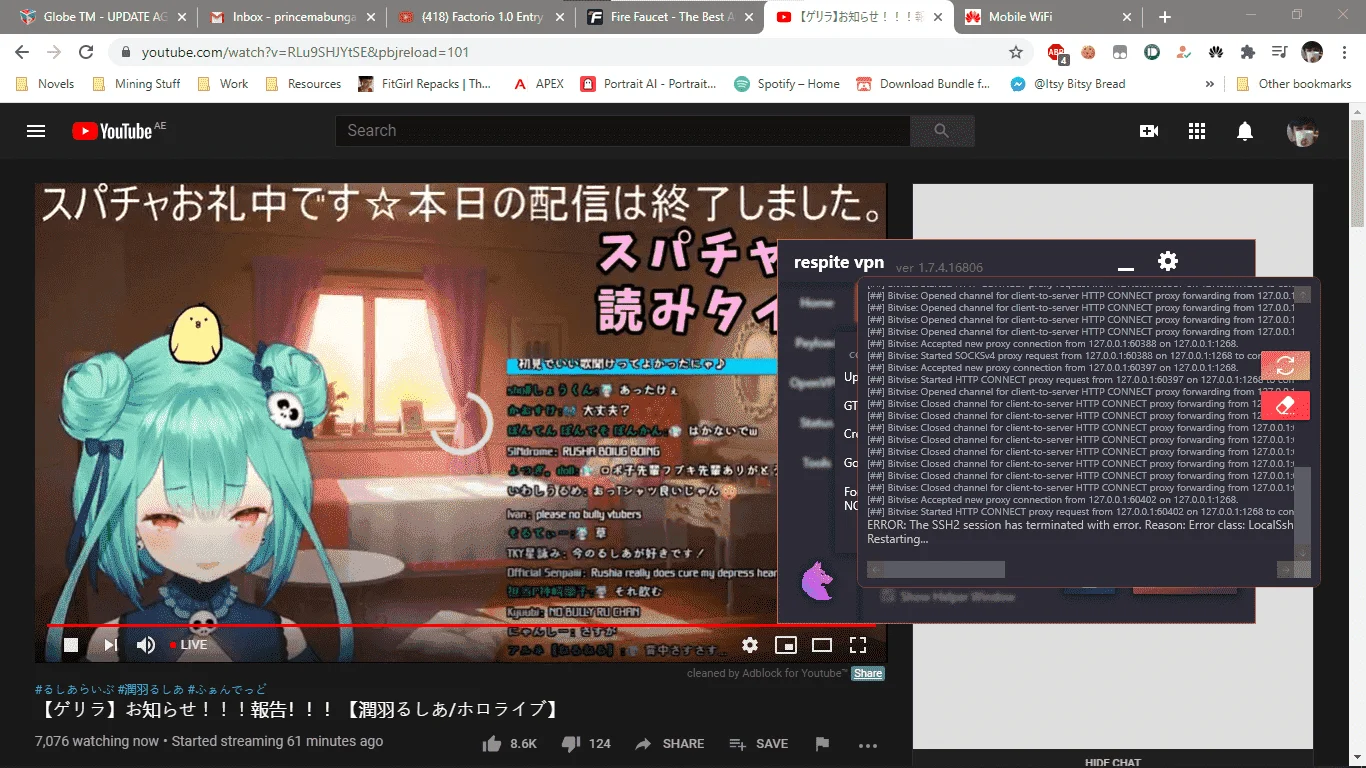
Task: Like the video with 8.6K thumbs up
Action: click(x=510, y=744)
